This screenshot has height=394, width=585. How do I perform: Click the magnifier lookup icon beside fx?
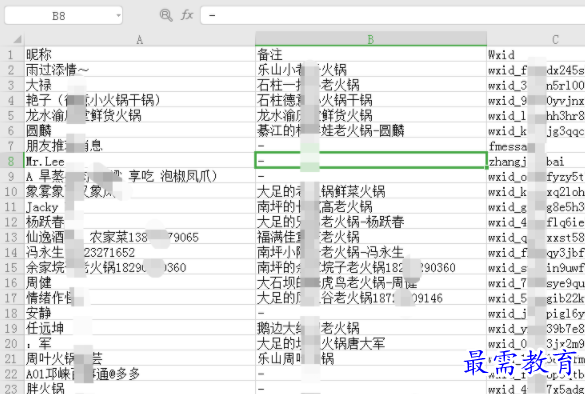[166, 15]
